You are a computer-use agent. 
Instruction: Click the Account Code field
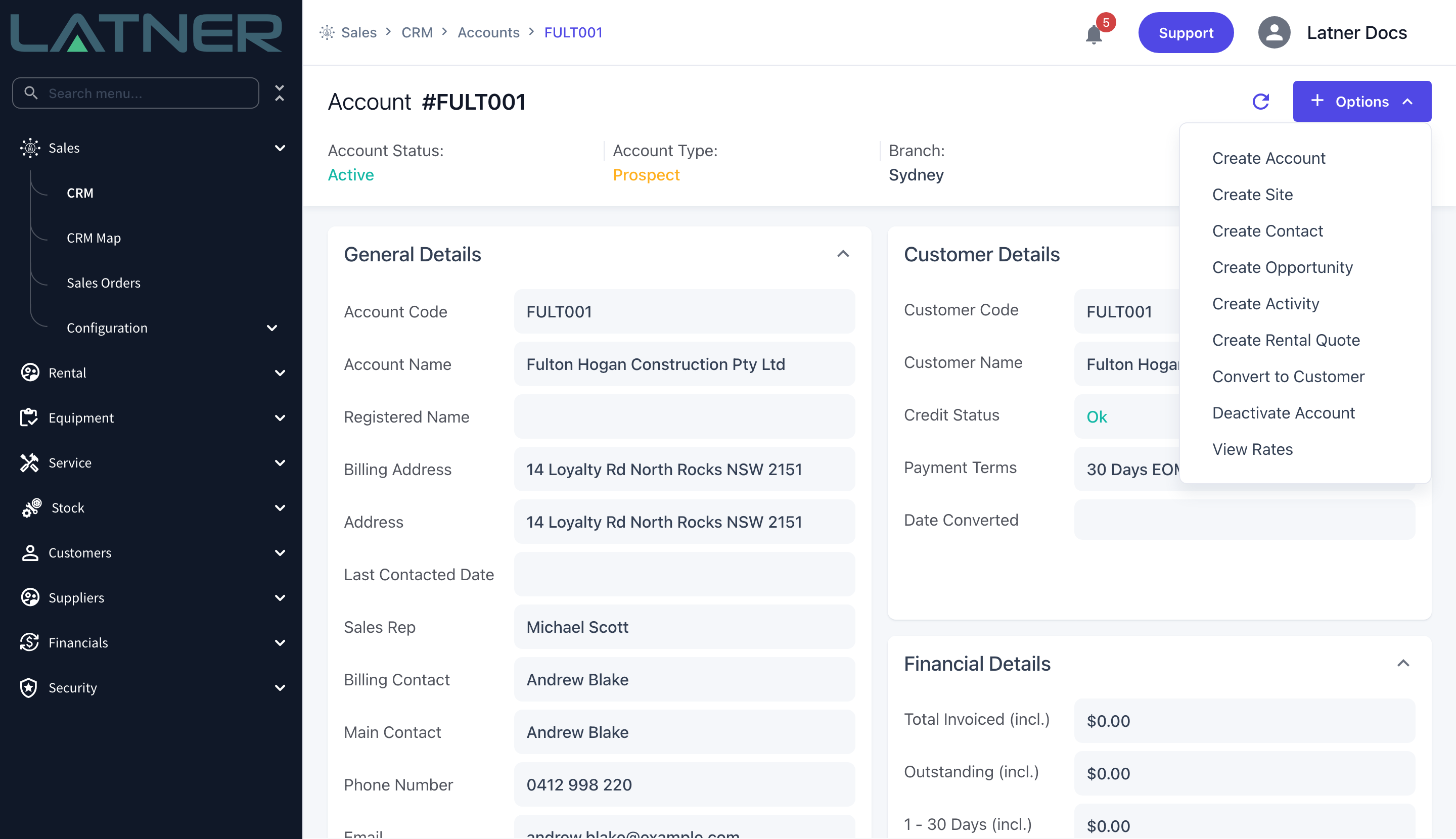pos(684,311)
